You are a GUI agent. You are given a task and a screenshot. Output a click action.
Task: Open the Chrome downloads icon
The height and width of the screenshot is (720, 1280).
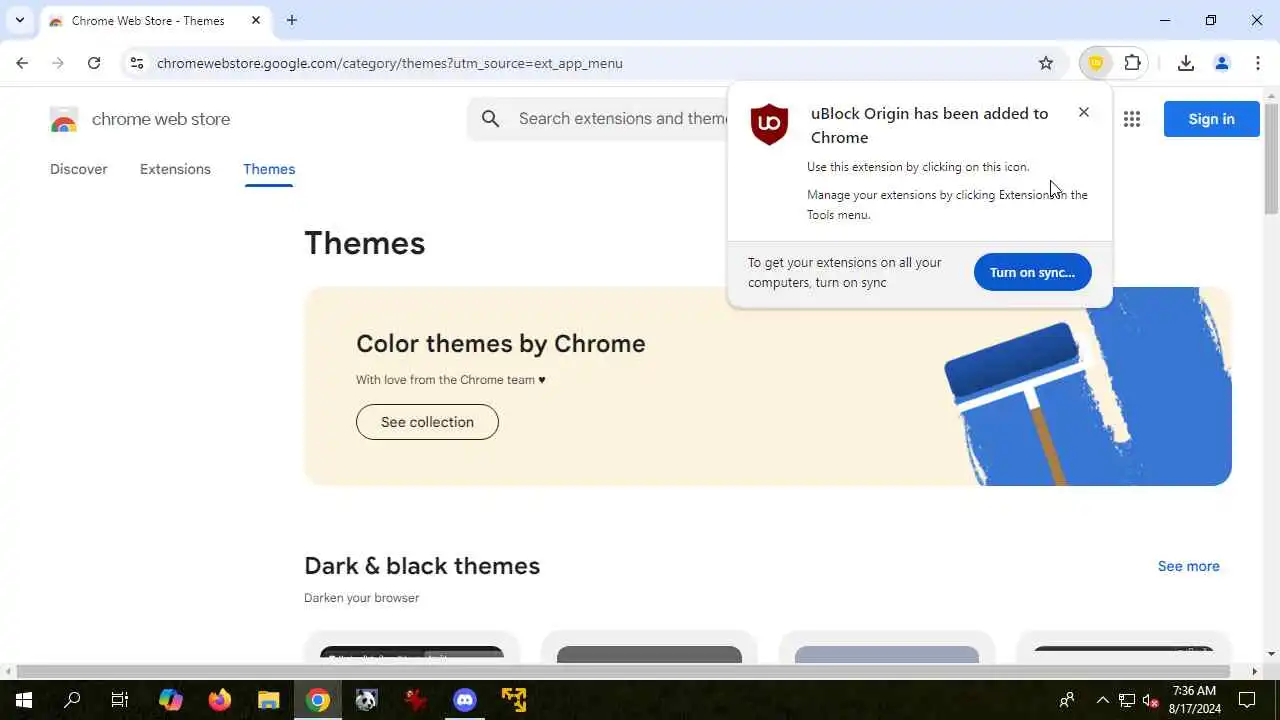click(1186, 63)
